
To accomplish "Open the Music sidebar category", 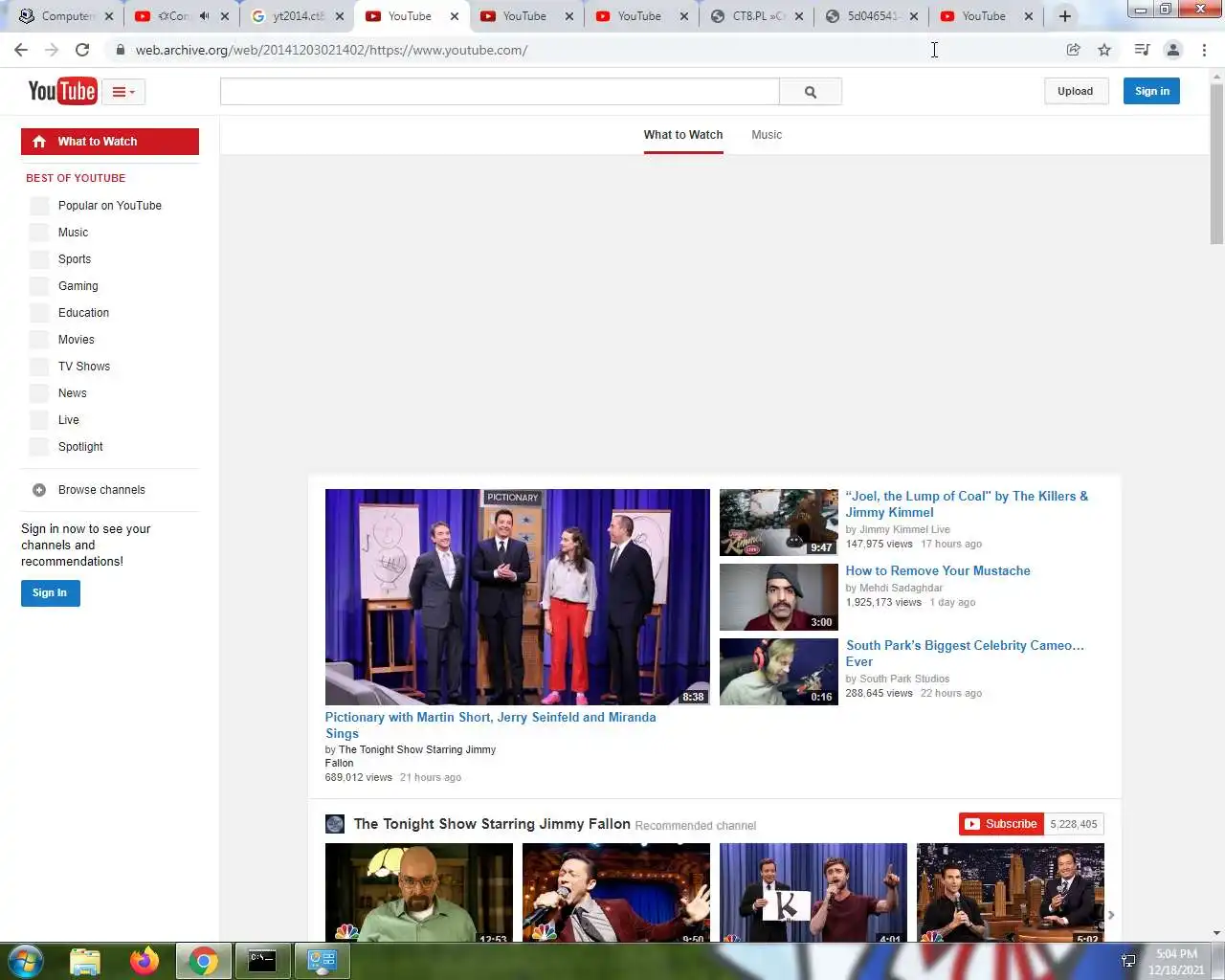I will 73,233.
